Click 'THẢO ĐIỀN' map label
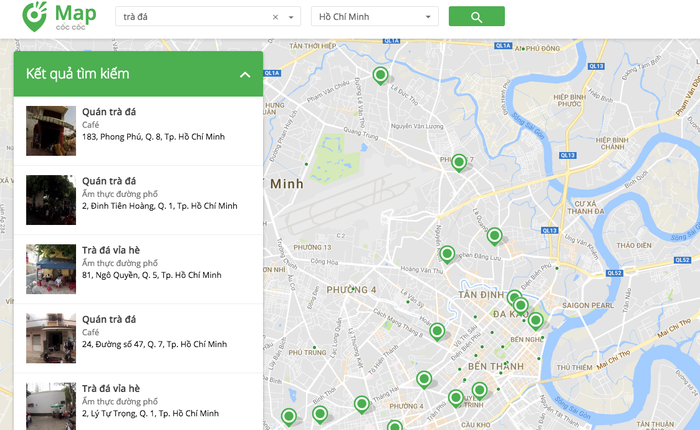 634,246
